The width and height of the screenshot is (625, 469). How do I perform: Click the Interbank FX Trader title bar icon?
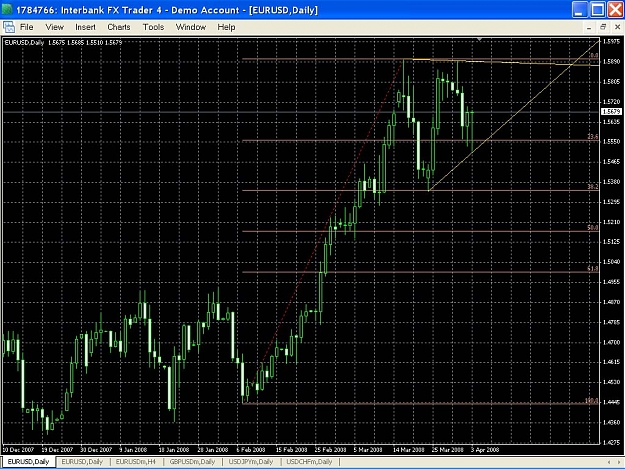click(x=7, y=9)
